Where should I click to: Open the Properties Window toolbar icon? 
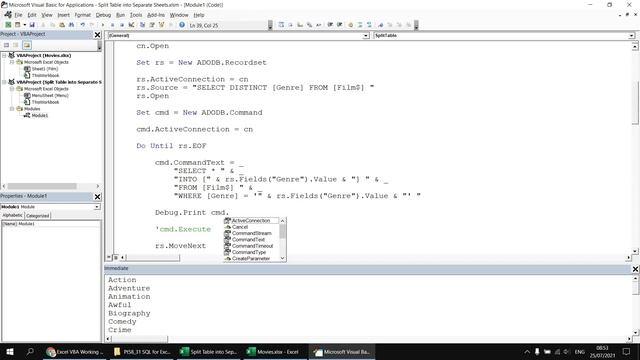pyautogui.click(x=152, y=25)
